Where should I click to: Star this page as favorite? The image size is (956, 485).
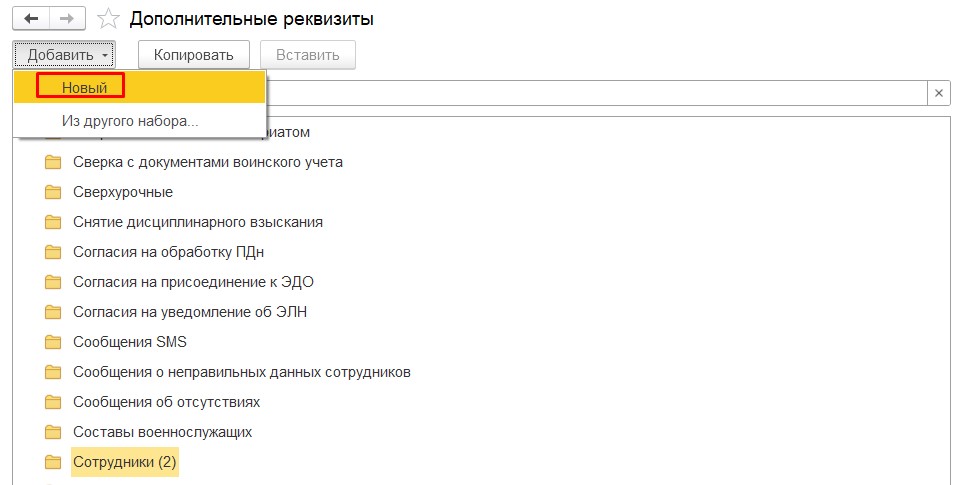click(x=110, y=20)
